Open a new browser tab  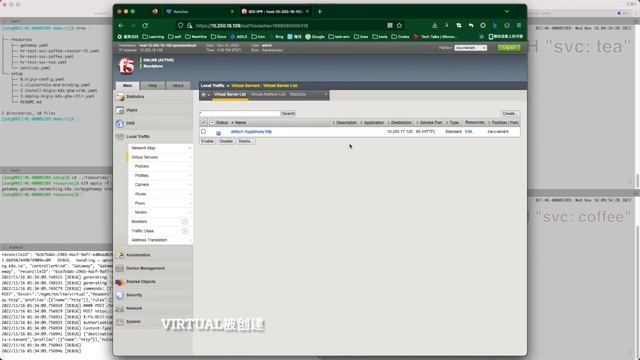click(320, 11)
